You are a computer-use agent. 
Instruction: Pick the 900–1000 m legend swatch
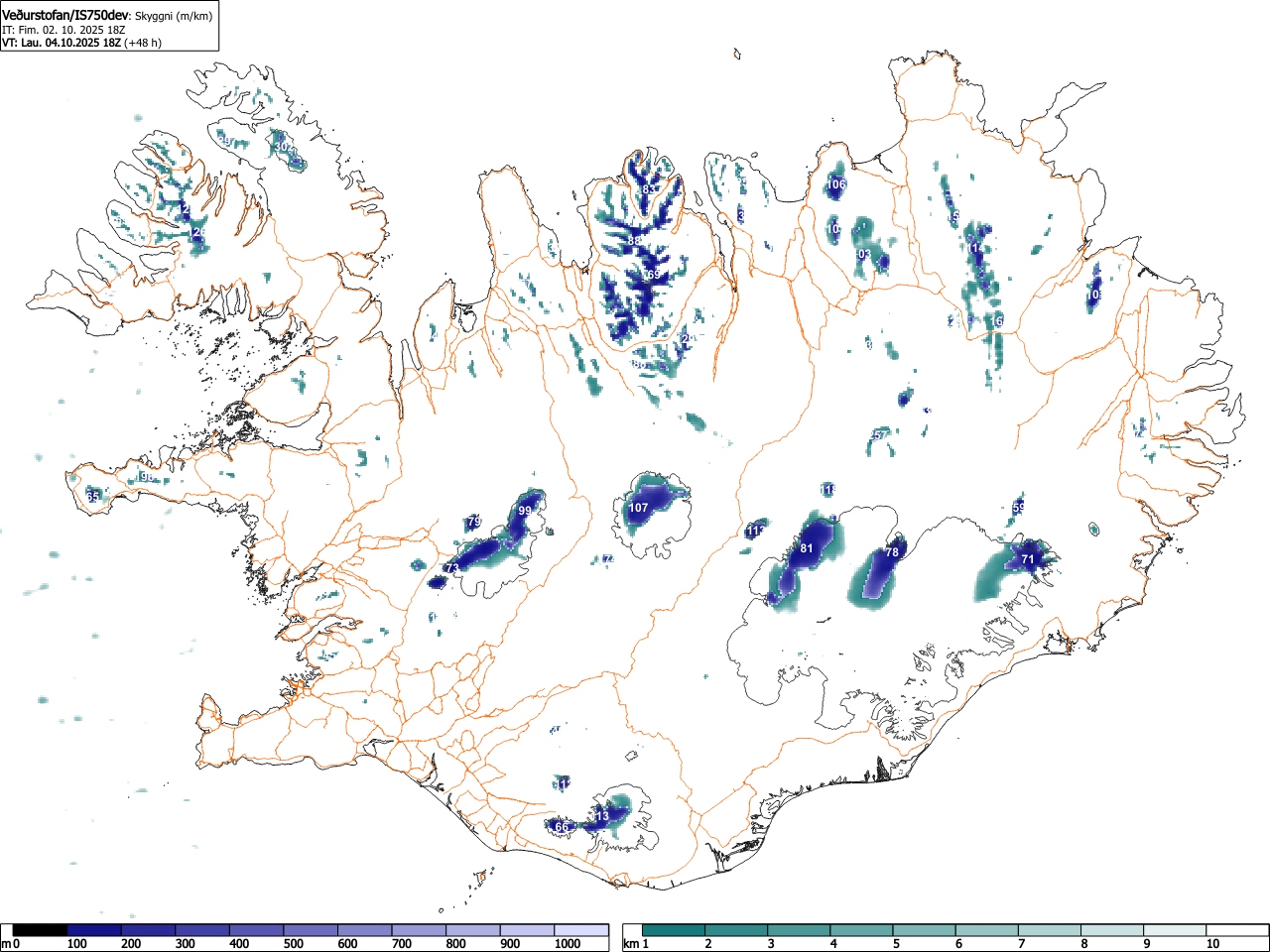tap(527, 930)
